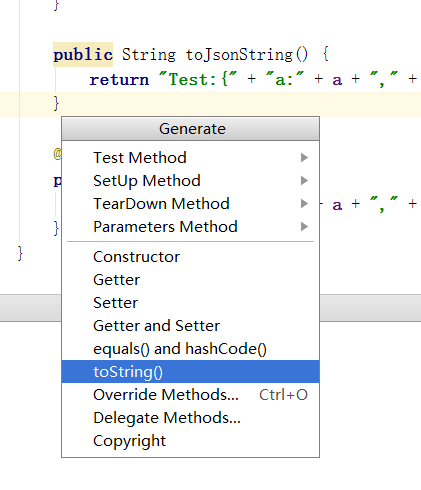Viewport: 421px width, 490px height.
Task: Generate a Constructor
Action: [x=190, y=257]
